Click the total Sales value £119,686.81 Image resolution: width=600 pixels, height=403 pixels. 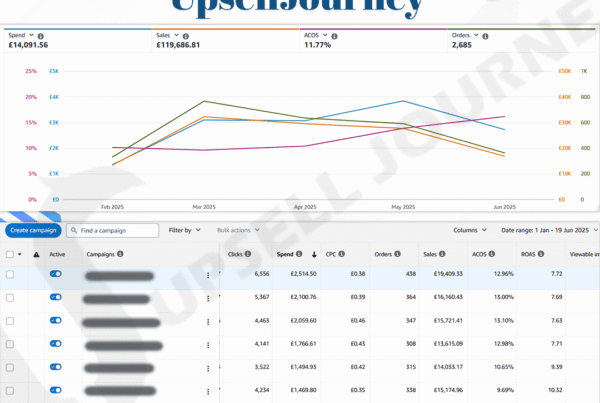click(178, 45)
